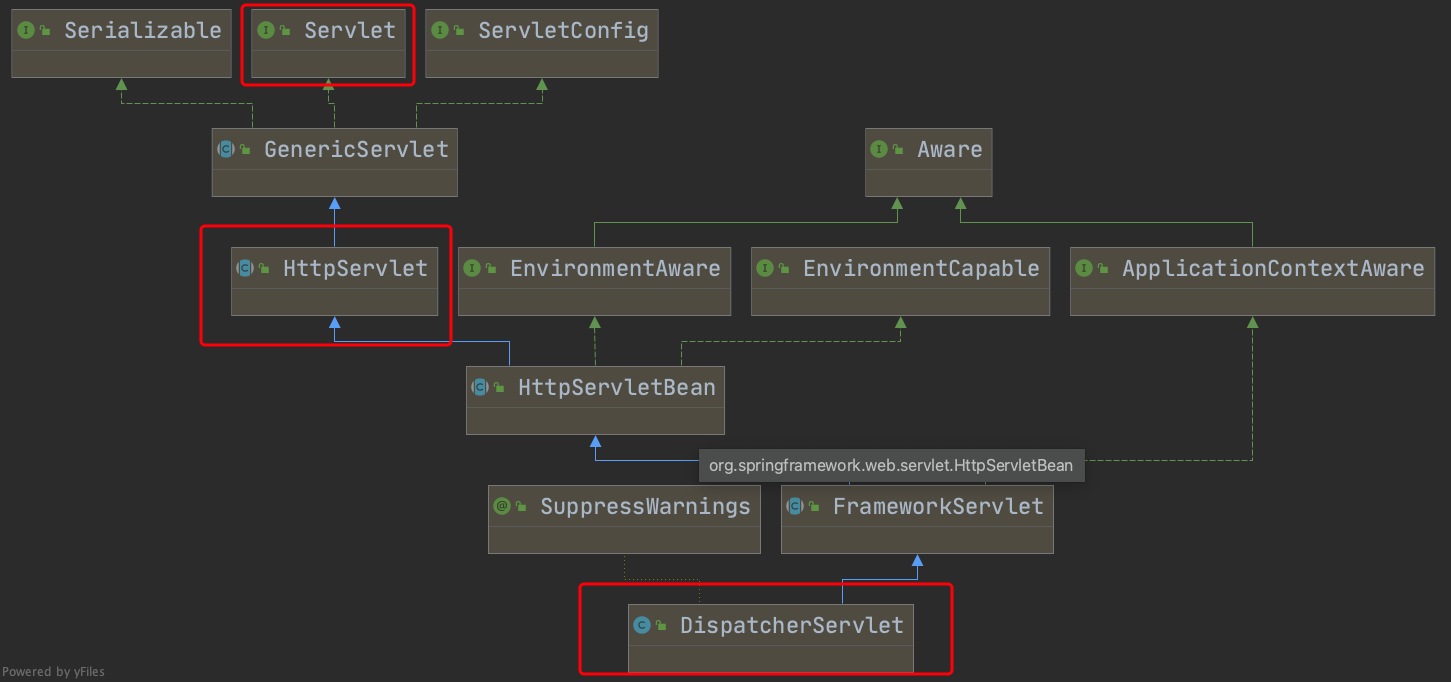Click the class icon beside HttpServletBean
Screen dimensions: 1451x682
click(x=480, y=387)
